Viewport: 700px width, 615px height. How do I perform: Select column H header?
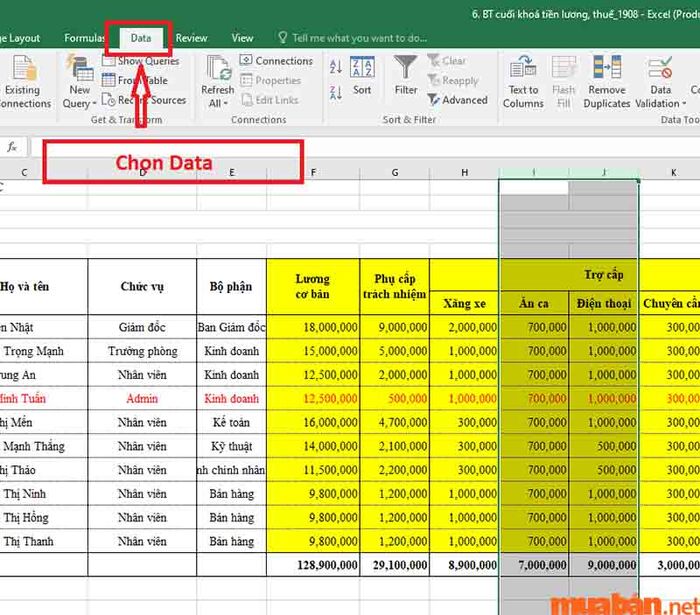click(464, 172)
